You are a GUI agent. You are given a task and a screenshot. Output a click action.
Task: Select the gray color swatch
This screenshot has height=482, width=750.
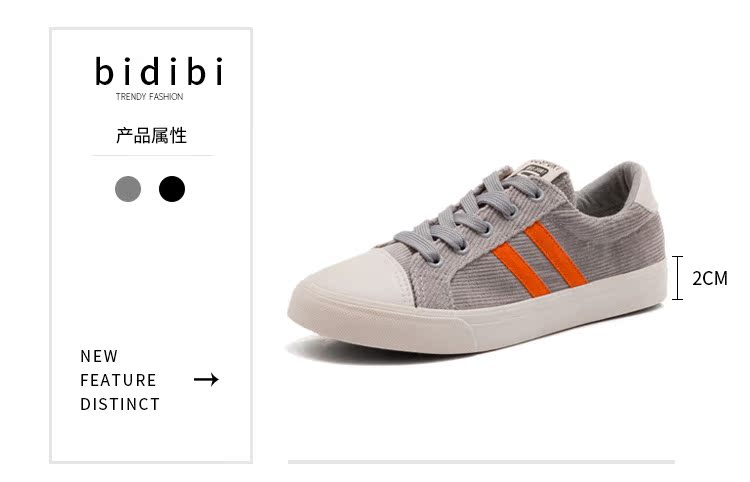[x=128, y=189]
